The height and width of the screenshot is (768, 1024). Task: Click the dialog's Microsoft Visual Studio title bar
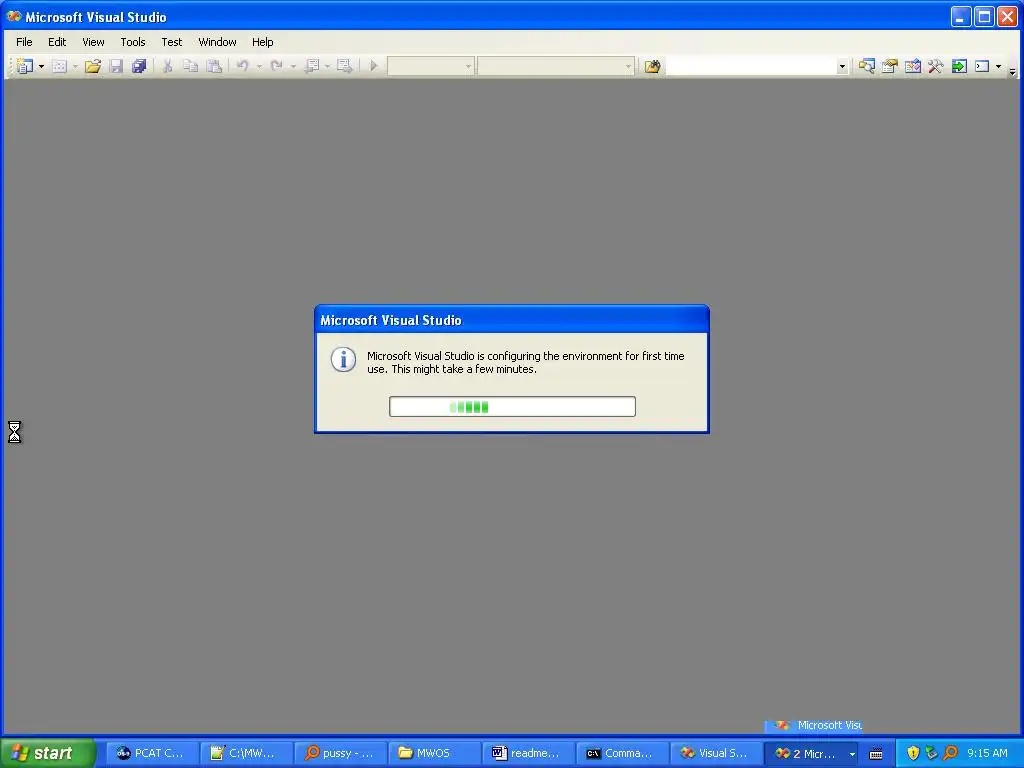tap(512, 320)
